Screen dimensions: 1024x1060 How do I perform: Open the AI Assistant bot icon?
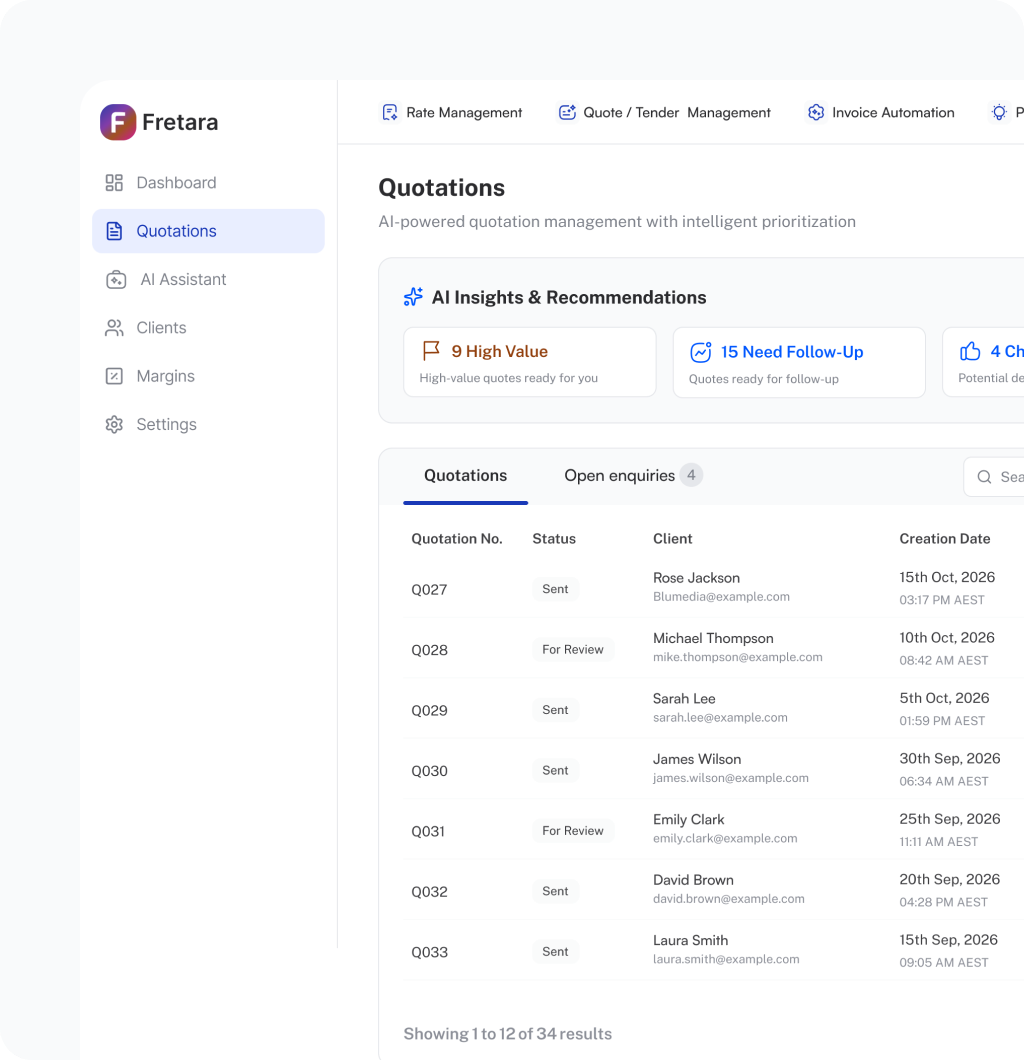click(116, 279)
